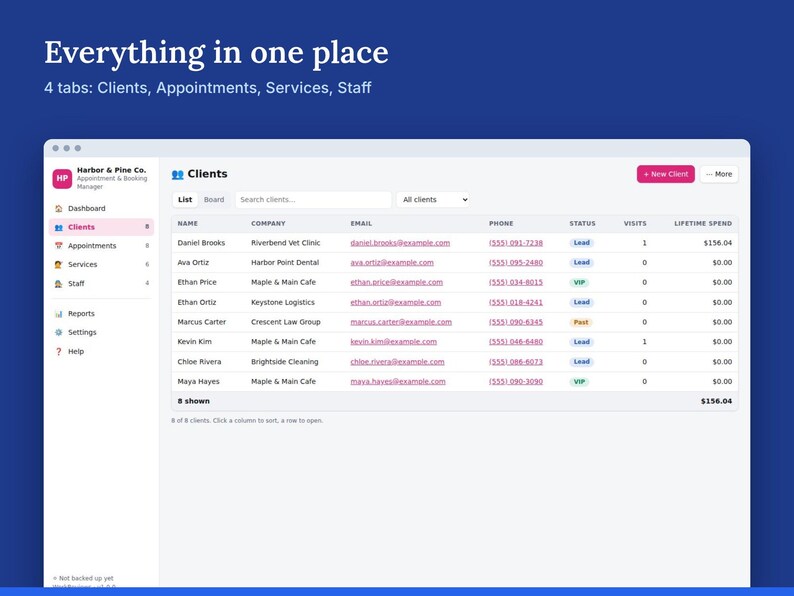This screenshot has width=794, height=596.
Task: Click Riverbend Vet Clinic company cell
Action: (x=286, y=243)
